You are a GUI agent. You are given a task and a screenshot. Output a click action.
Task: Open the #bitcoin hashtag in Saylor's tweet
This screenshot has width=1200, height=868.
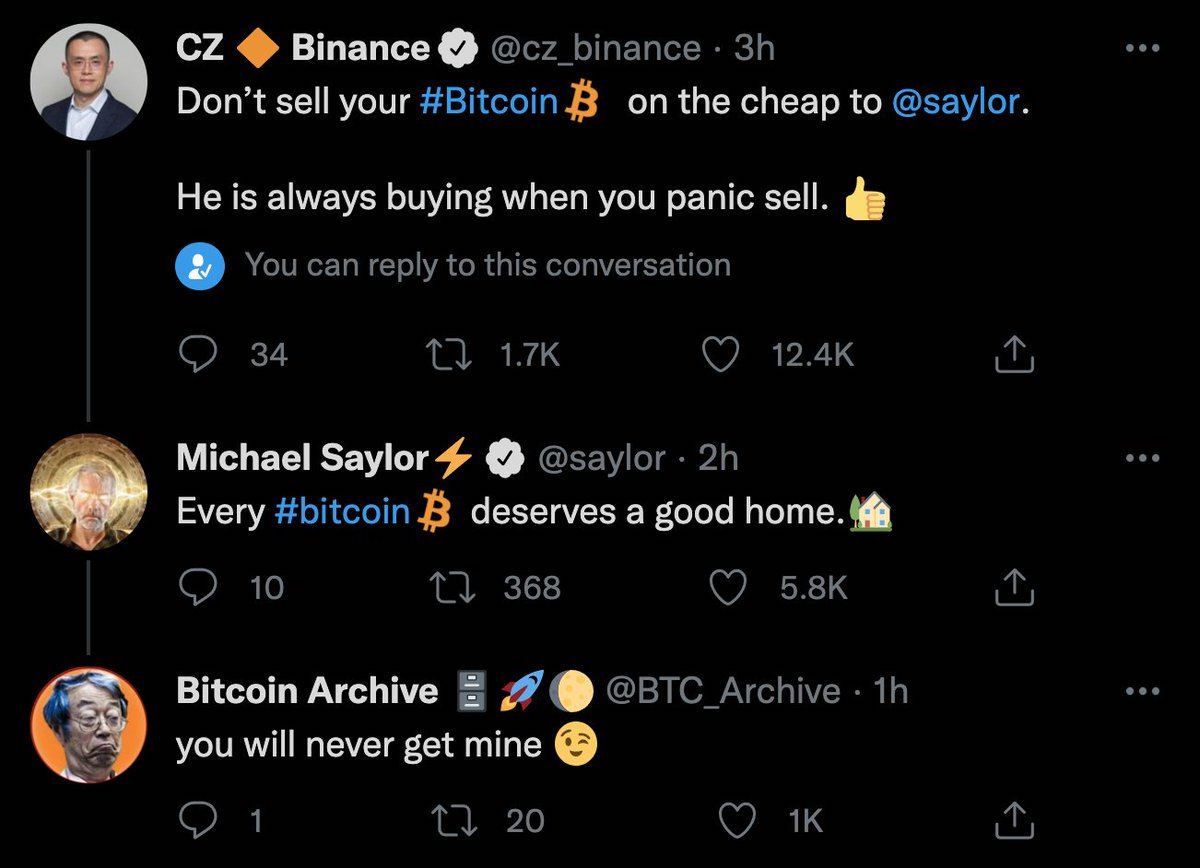(341, 512)
